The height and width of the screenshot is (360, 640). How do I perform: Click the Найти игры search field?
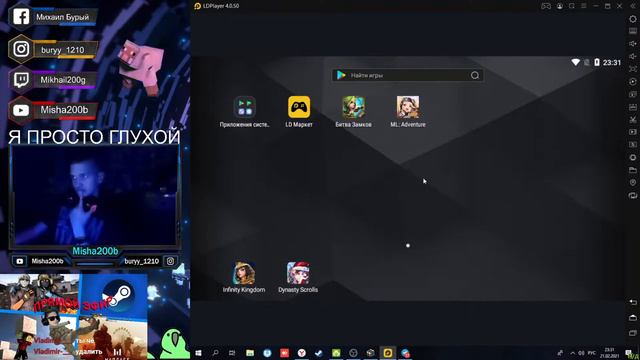(x=408, y=75)
